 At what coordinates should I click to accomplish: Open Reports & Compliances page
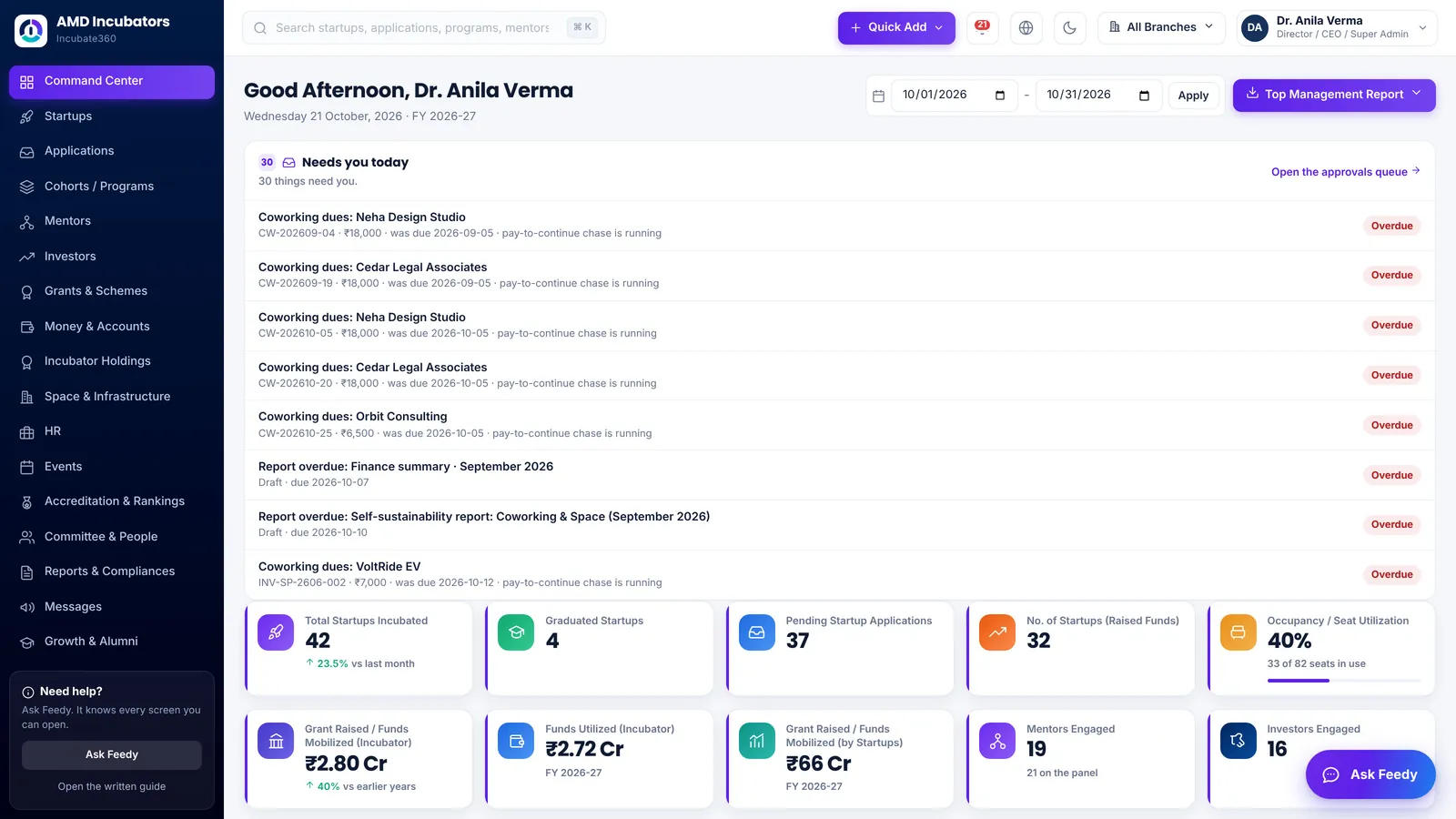tap(112, 571)
